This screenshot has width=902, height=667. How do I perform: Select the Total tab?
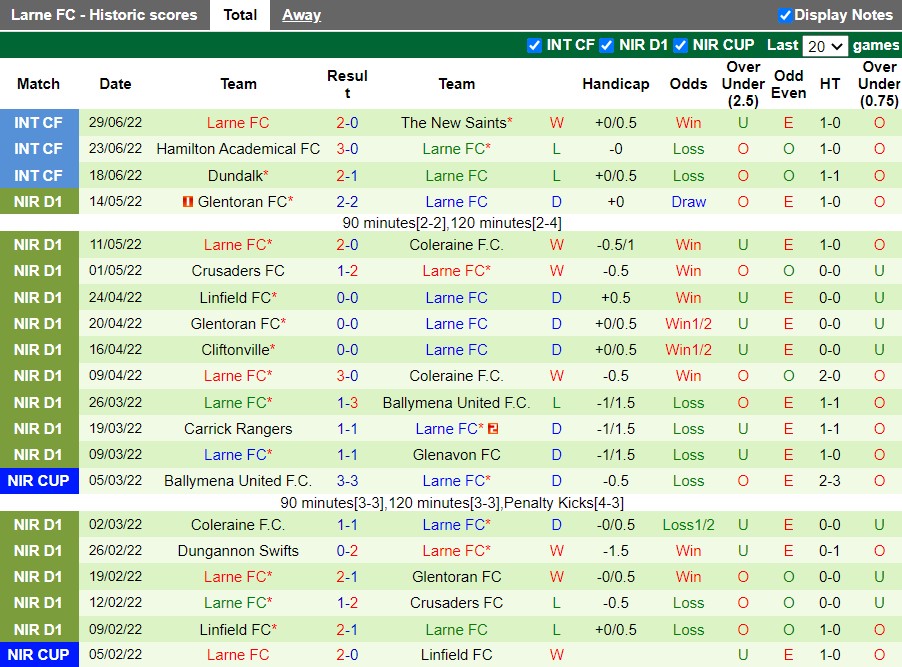pos(239,15)
